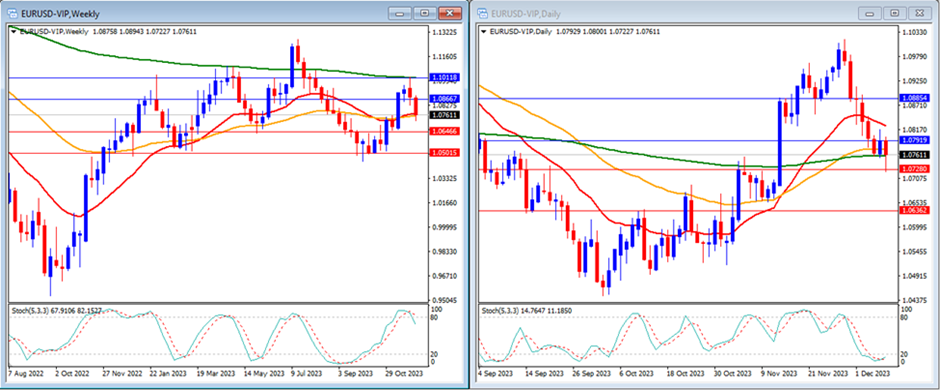
Task: Click the blue 1.07919 price level label
Action: pyautogui.click(x=914, y=140)
